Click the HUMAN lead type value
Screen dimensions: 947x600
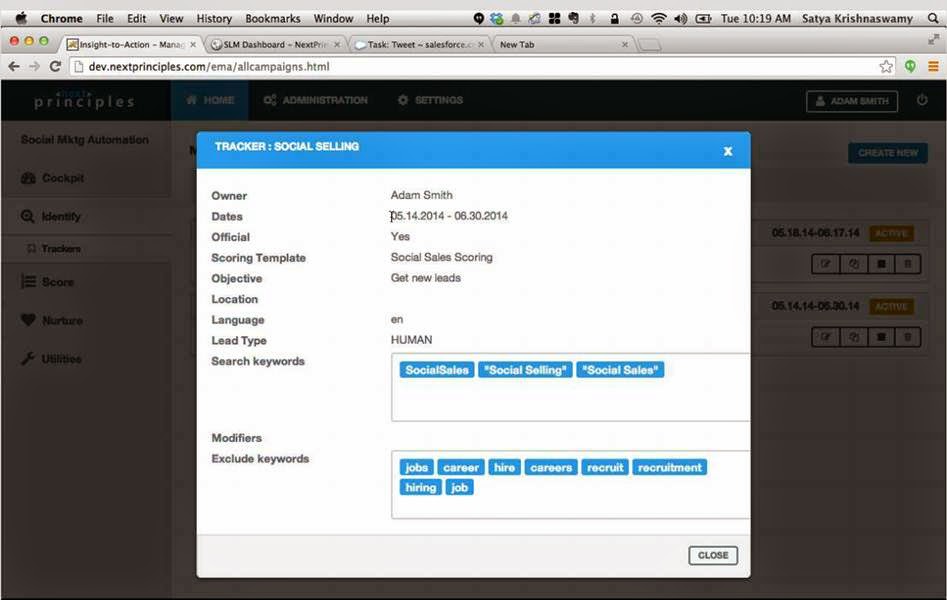[x=411, y=340]
